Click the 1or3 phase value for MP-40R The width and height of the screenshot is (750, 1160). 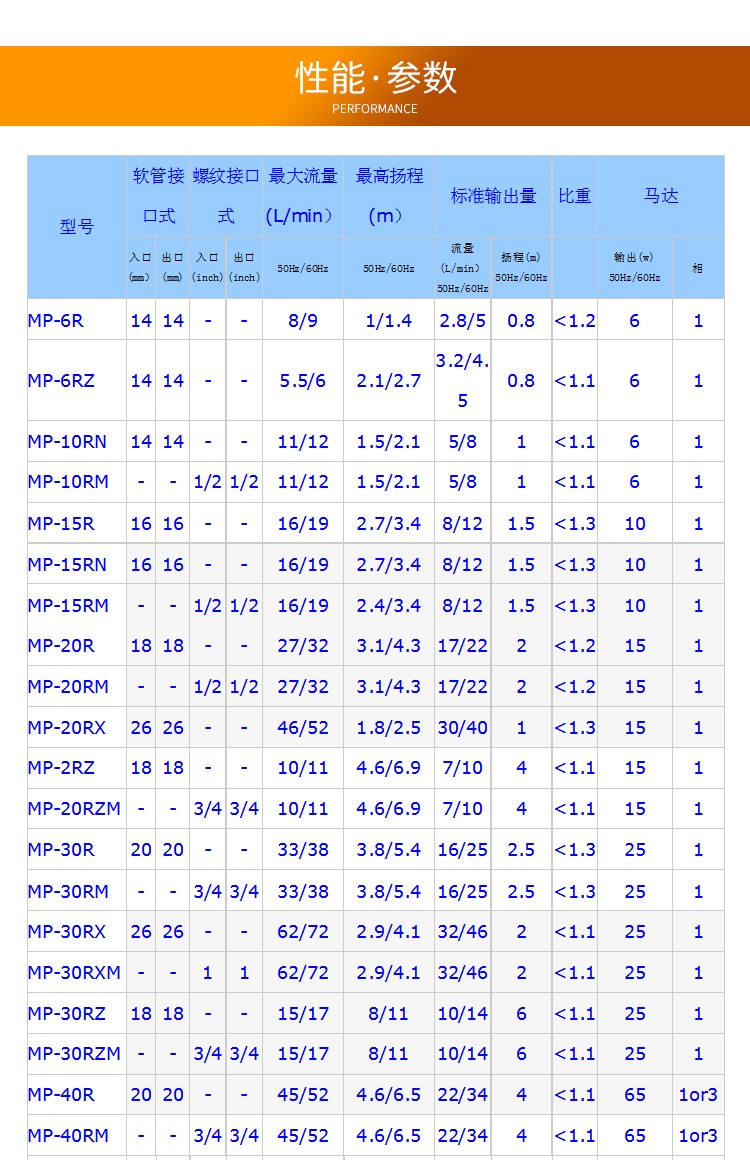tap(698, 1095)
